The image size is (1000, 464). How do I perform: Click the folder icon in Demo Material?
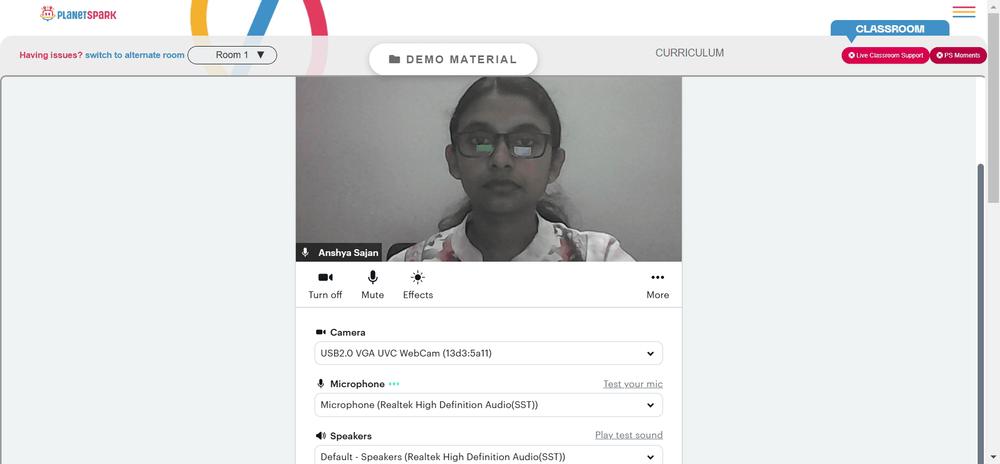click(395, 59)
